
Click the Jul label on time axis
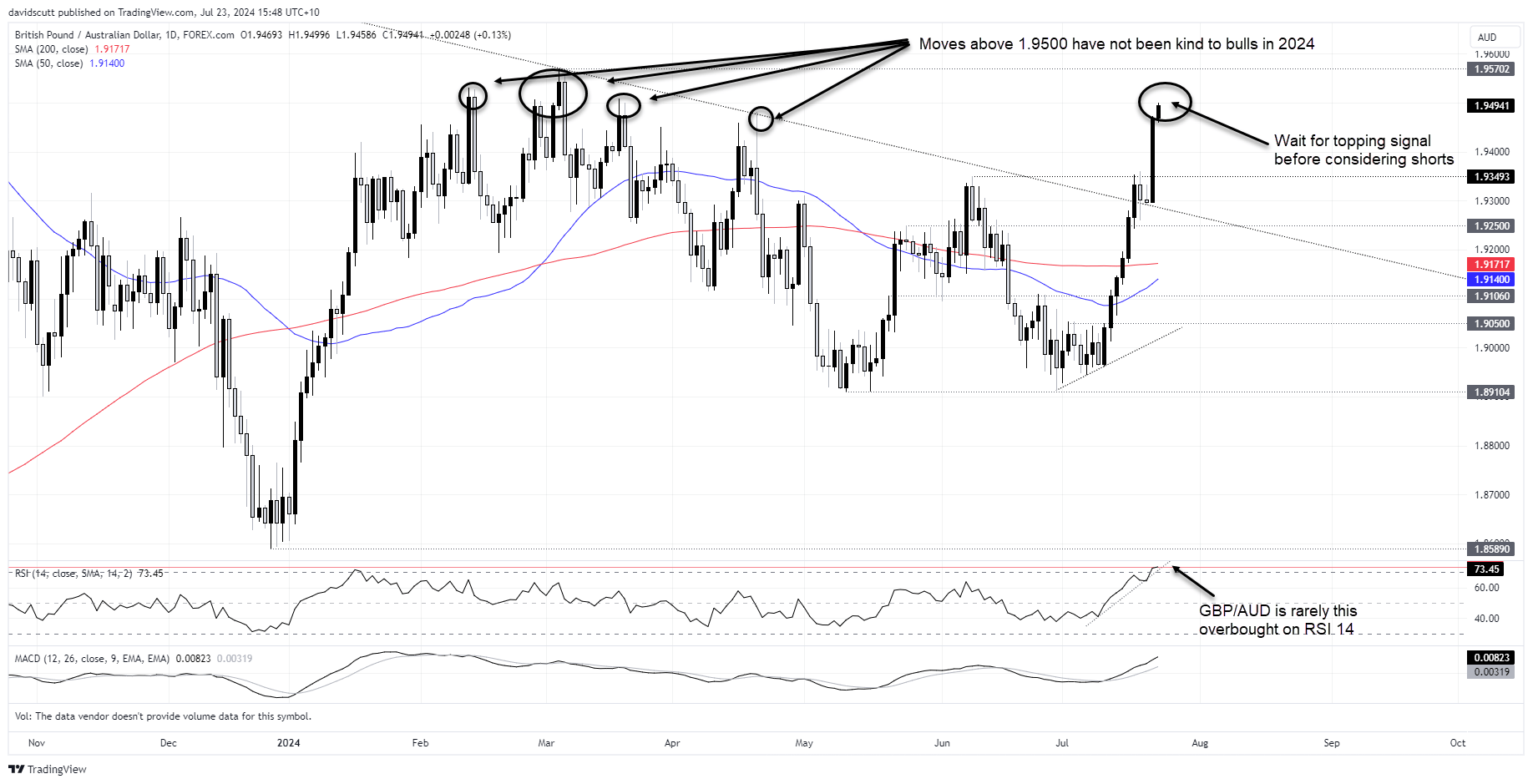click(x=1062, y=743)
